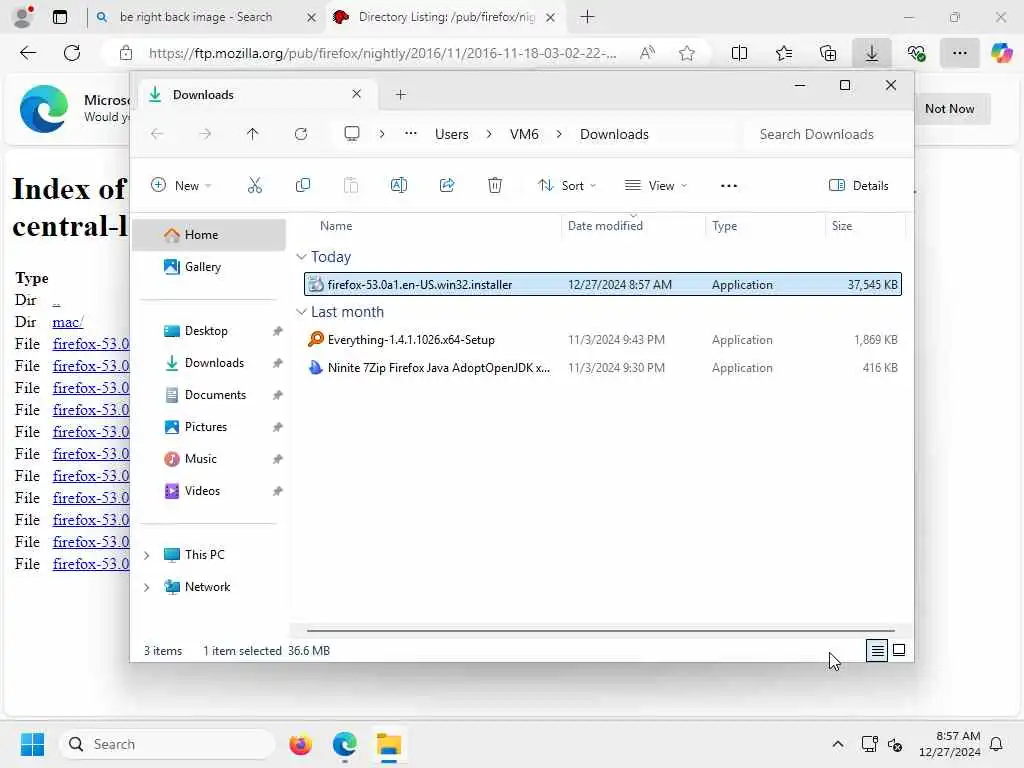The width and height of the screenshot is (1024, 768).
Task: Expand chevron after VM6 breadcrumb
Action: [x=559, y=134]
